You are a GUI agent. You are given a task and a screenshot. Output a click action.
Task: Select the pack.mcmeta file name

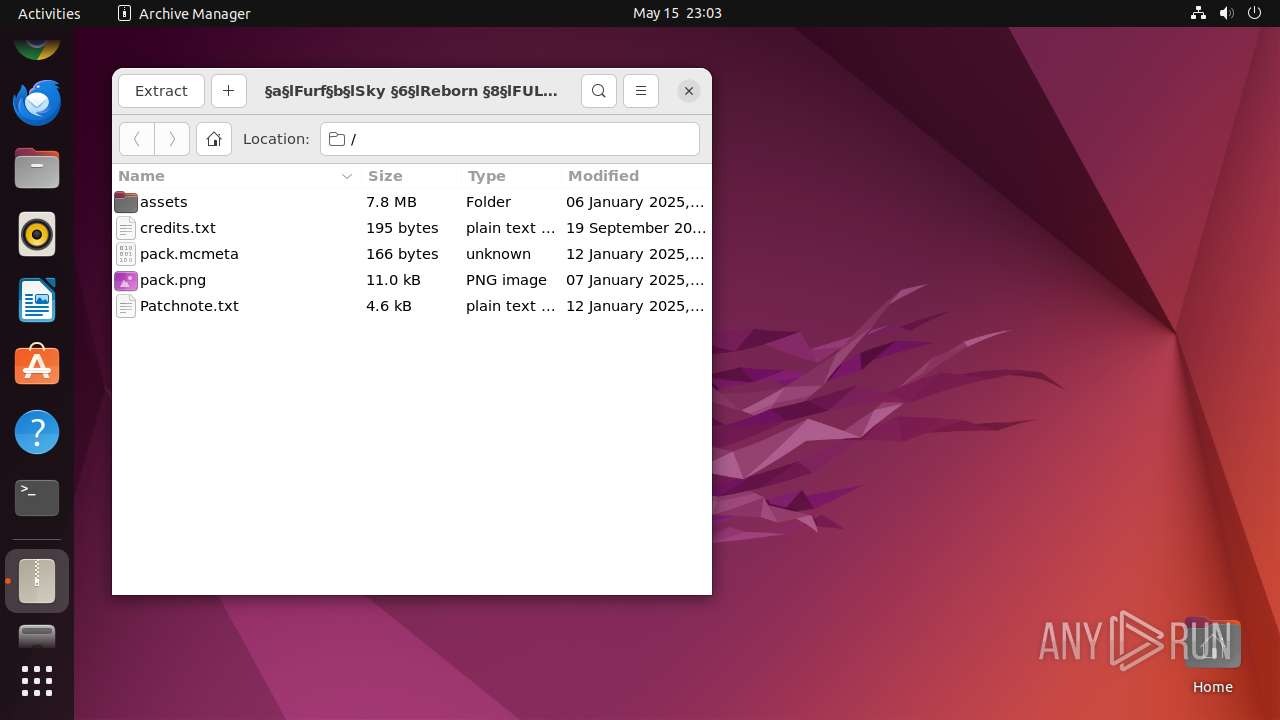[189, 254]
